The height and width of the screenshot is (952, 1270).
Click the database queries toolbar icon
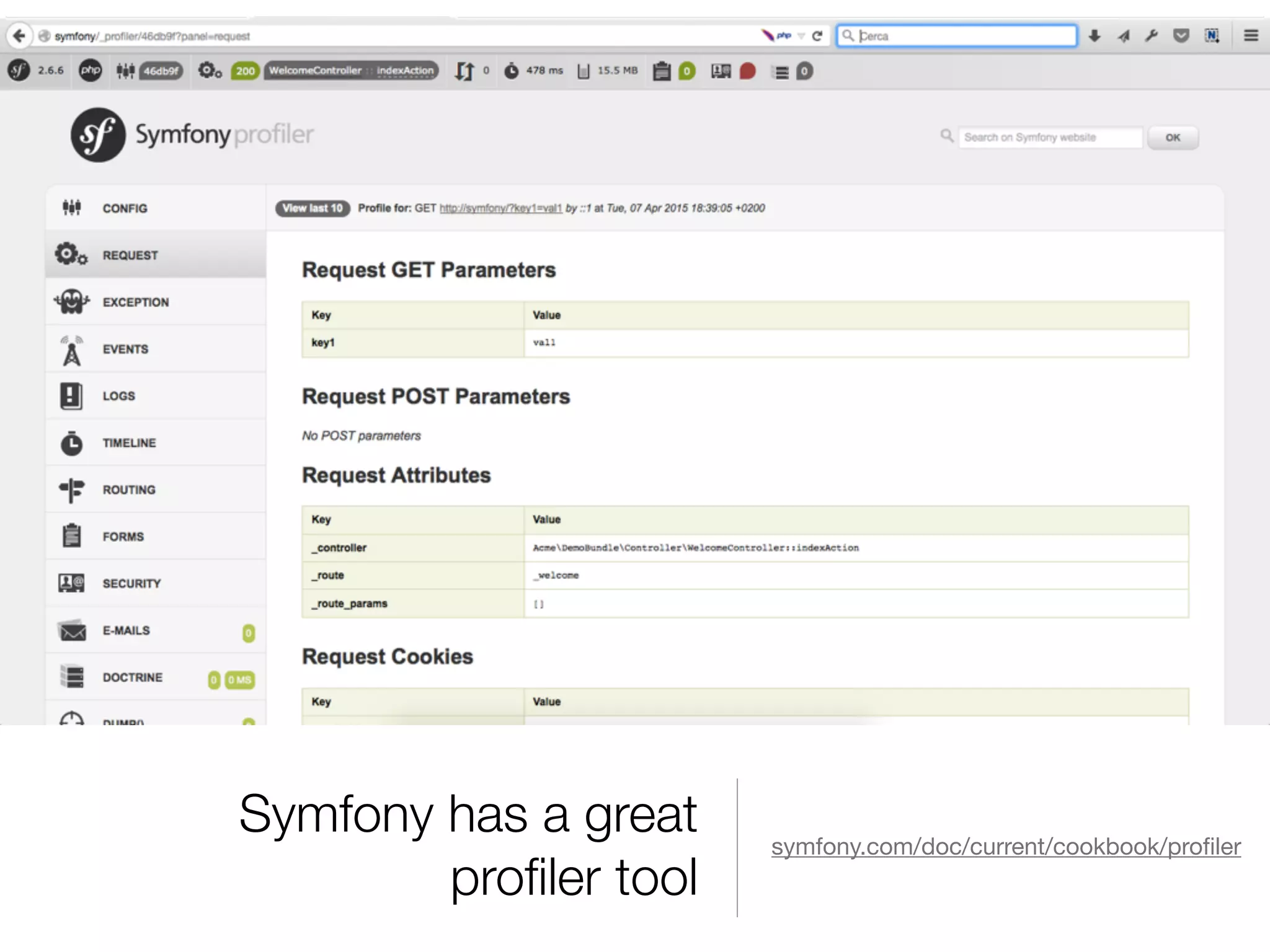click(781, 72)
